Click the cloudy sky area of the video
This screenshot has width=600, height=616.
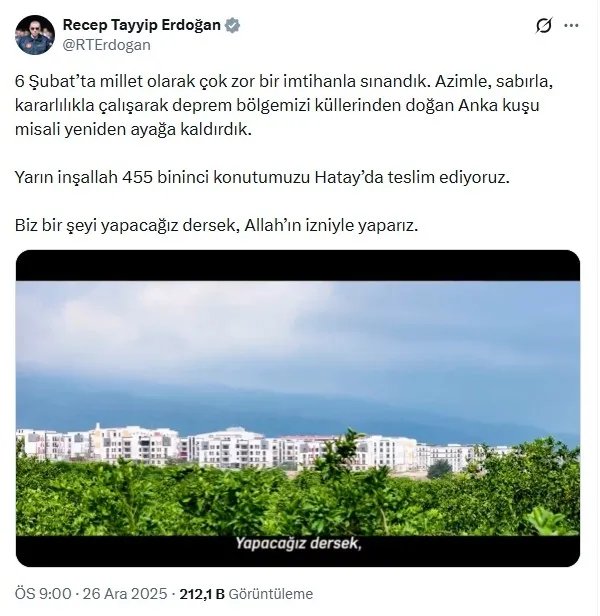point(298,346)
